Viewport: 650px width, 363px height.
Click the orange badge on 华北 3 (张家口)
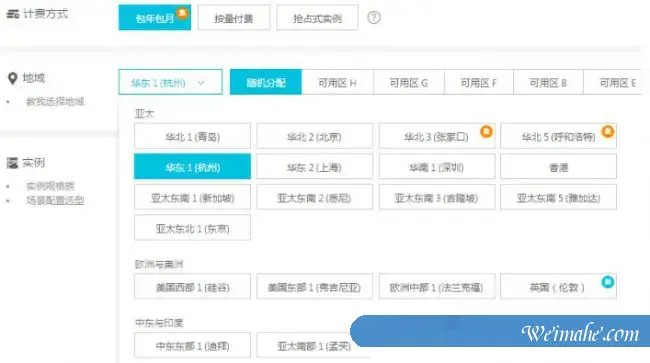coord(486,132)
